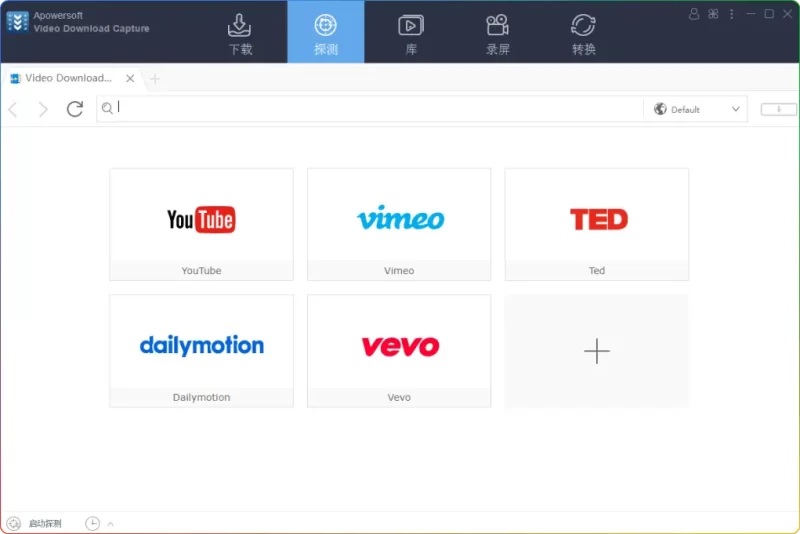Screen dimensions: 800x534
Task: Open the Vimeo site tile
Action: (399, 224)
